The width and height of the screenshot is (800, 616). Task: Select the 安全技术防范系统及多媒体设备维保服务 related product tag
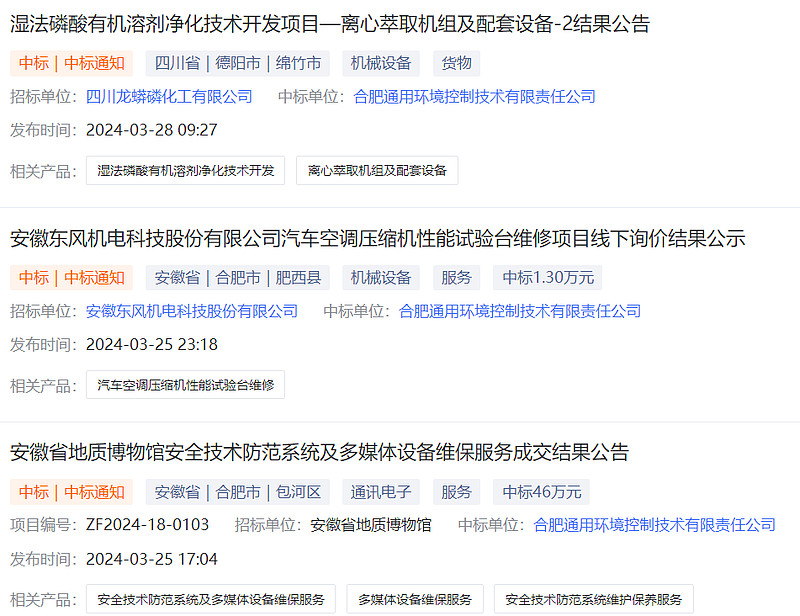pyautogui.click(x=211, y=599)
